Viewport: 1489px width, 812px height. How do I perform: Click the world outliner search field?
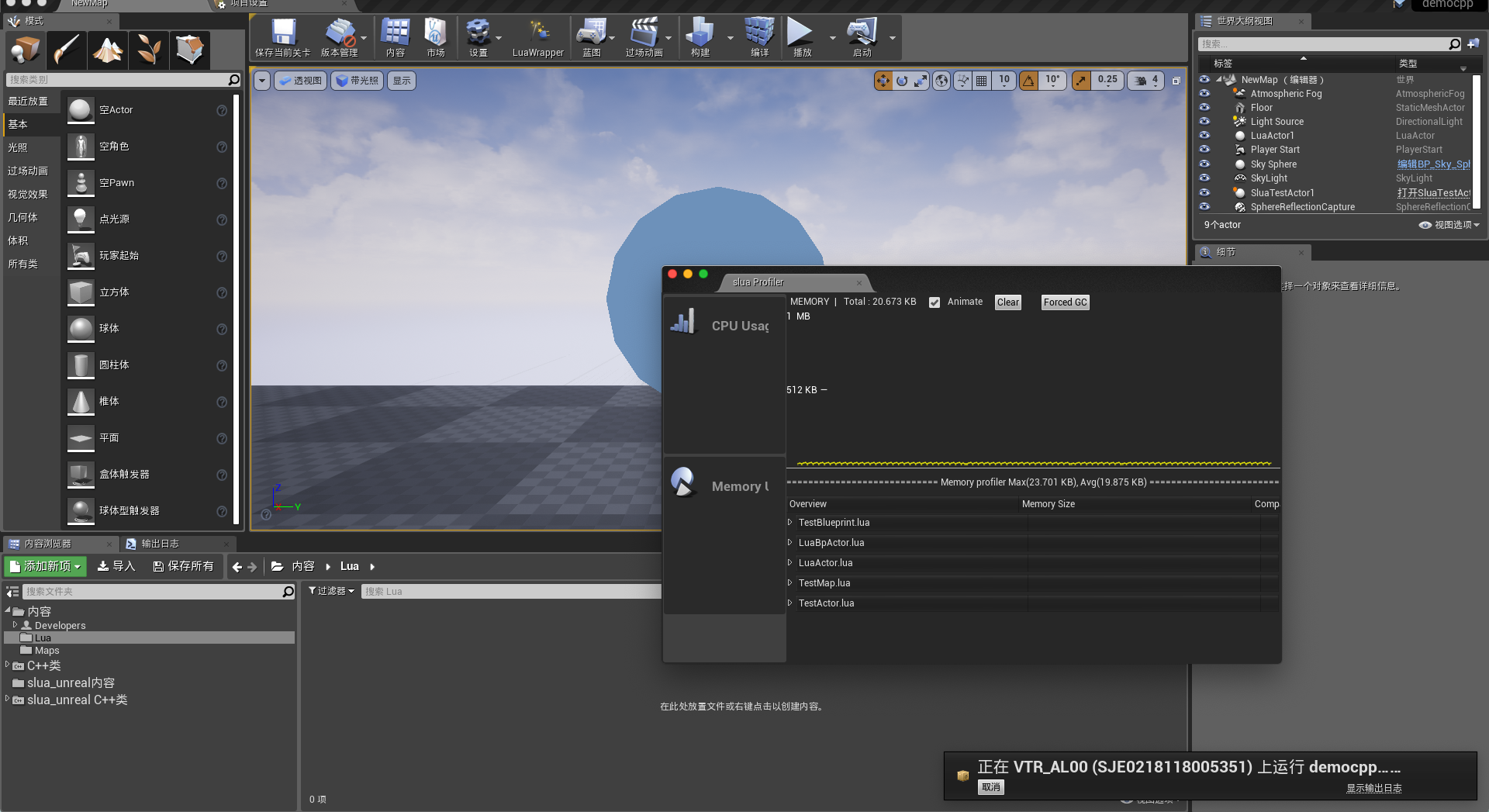pos(1326,43)
